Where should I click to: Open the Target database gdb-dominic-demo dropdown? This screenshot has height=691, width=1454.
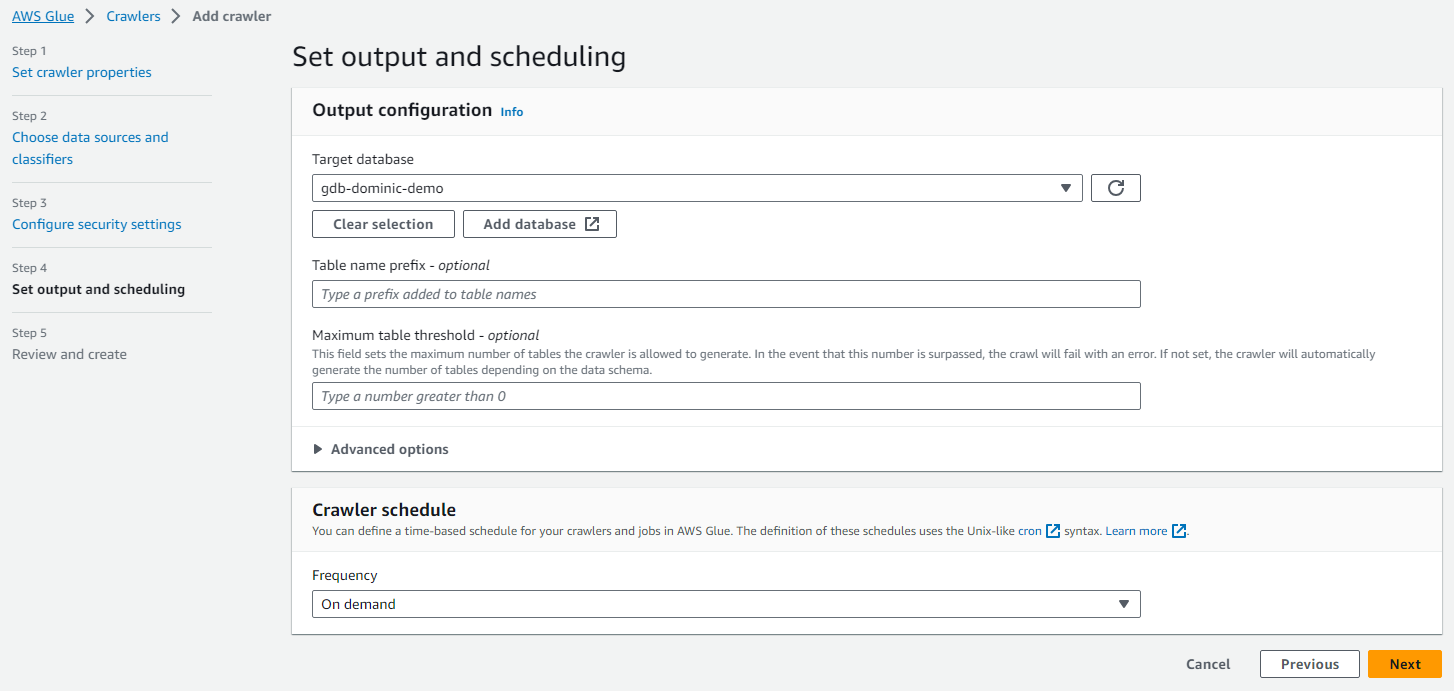pyautogui.click(x=696, y=188)
